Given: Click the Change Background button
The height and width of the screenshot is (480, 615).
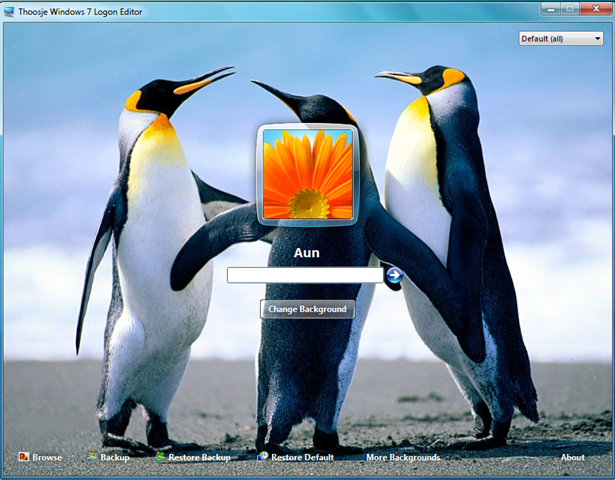Looking at the screenshot, I should click(308, 309).
